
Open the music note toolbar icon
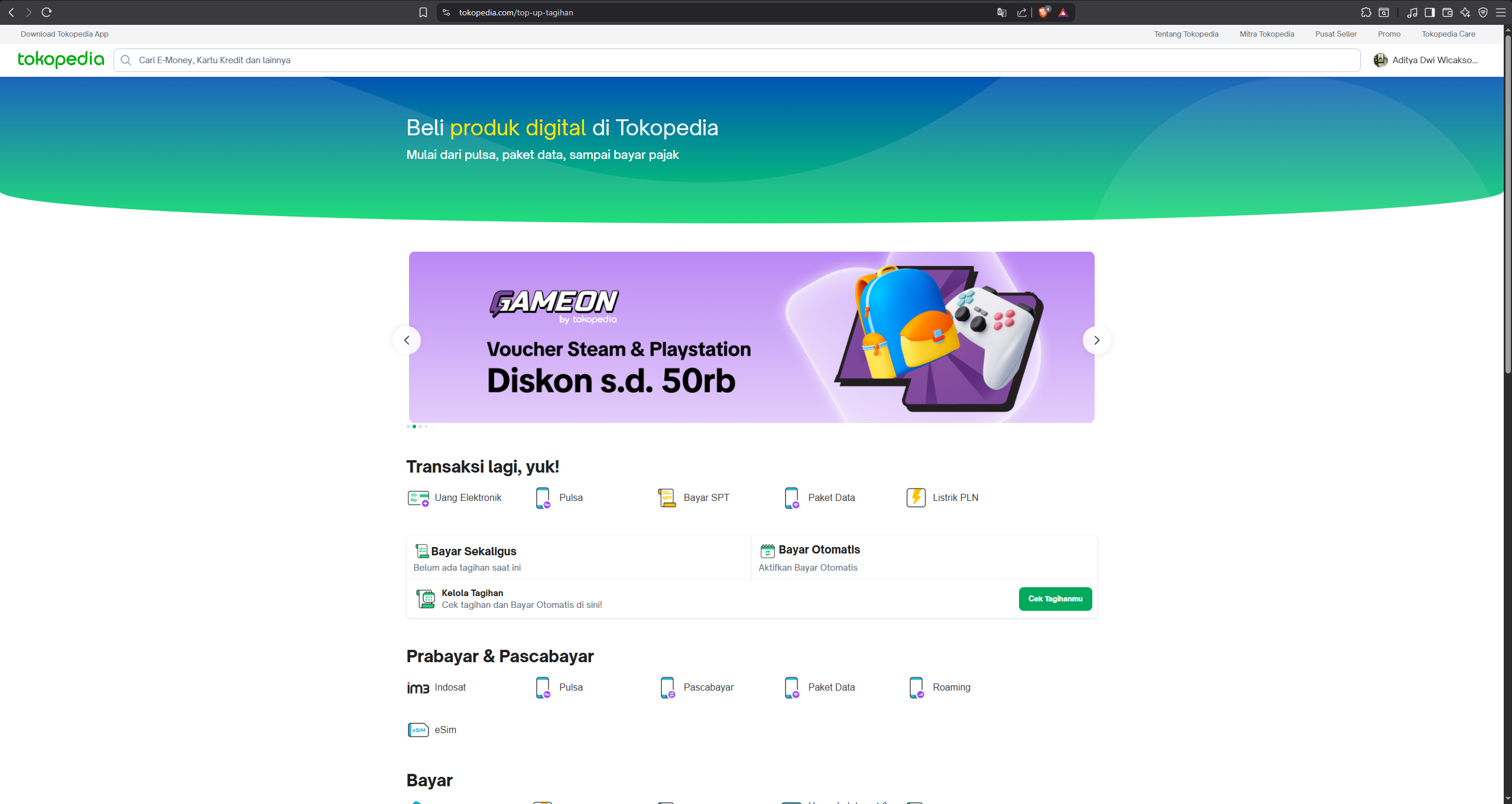1412,12
